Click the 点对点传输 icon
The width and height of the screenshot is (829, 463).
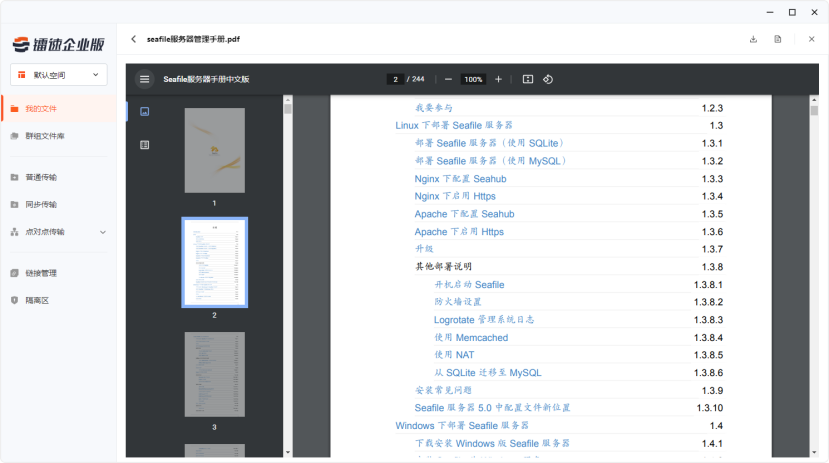tap(14, 232)
